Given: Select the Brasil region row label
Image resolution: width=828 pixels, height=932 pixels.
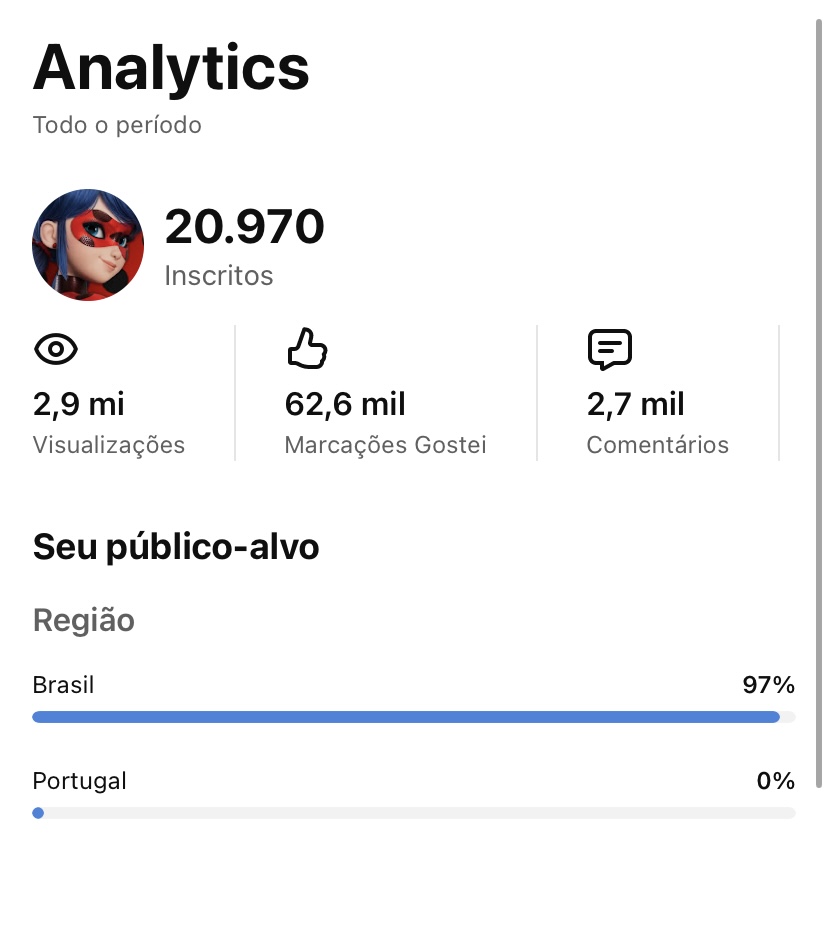Looking at the screenshot, I should 63,685.
